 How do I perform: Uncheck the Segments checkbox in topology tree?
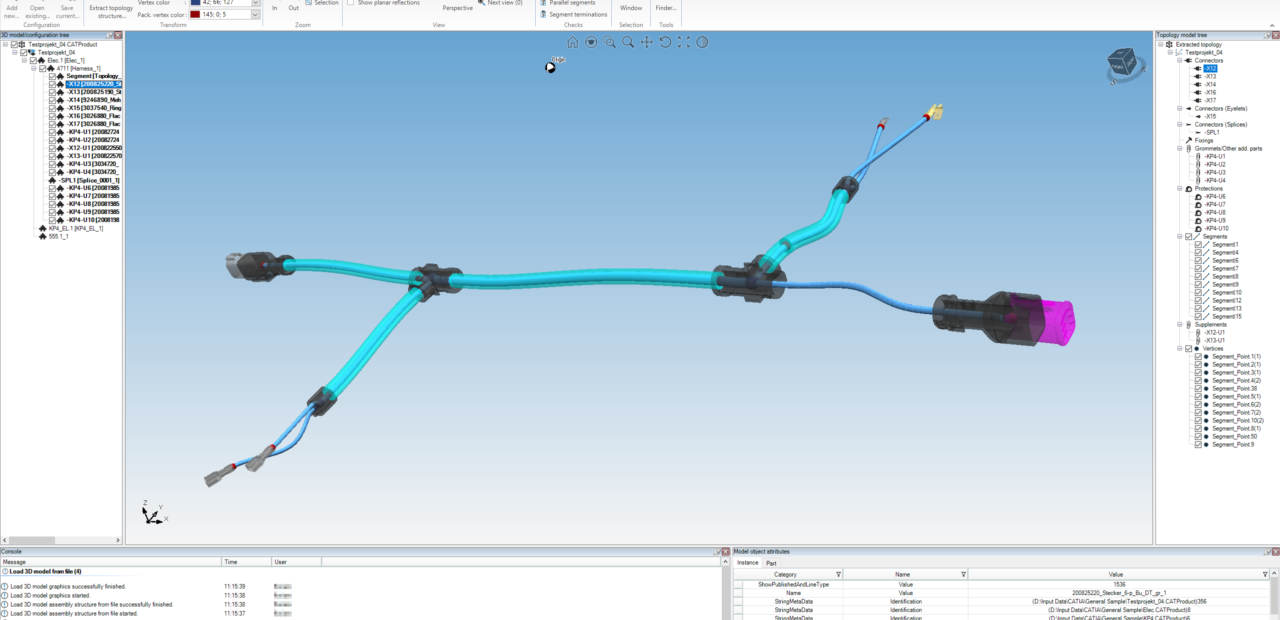click(1189, 237)
